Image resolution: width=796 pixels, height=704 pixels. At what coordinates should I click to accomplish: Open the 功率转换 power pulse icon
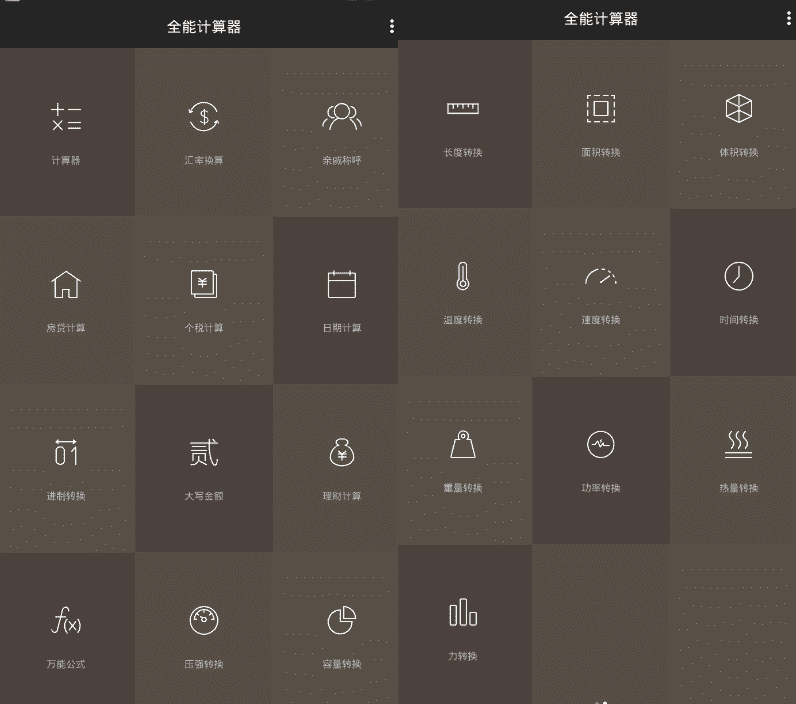(x=601, y=444)
